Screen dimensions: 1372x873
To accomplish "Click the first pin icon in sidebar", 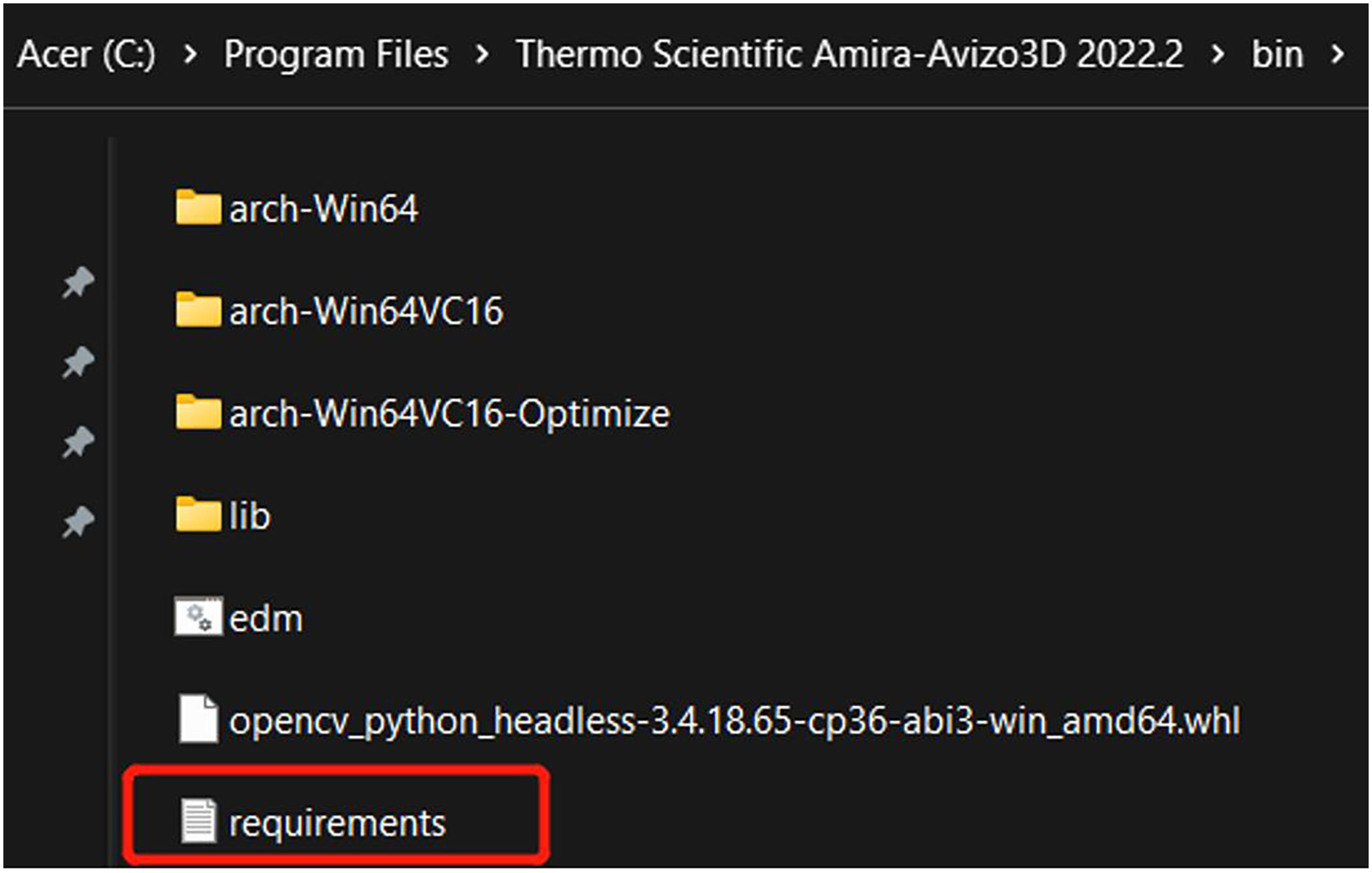I will (78, 283).
